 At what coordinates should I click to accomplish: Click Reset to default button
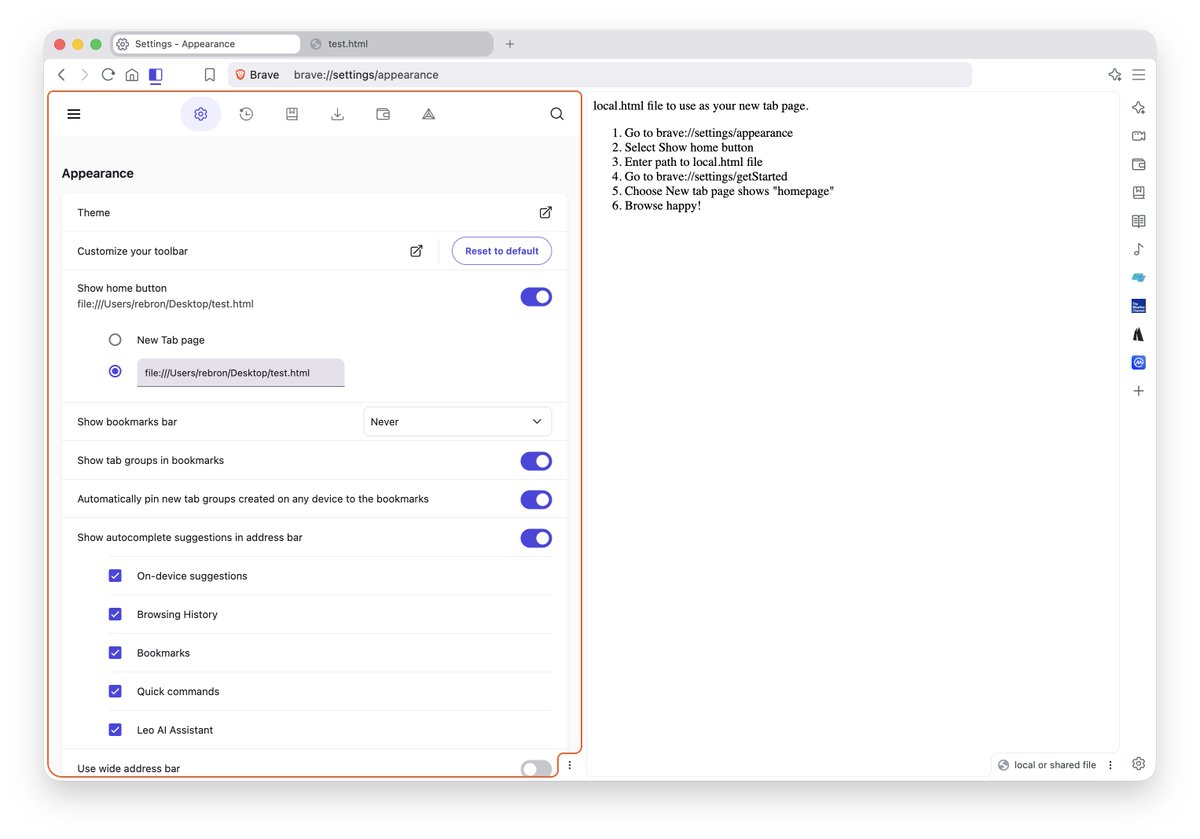tap(502, 251)
